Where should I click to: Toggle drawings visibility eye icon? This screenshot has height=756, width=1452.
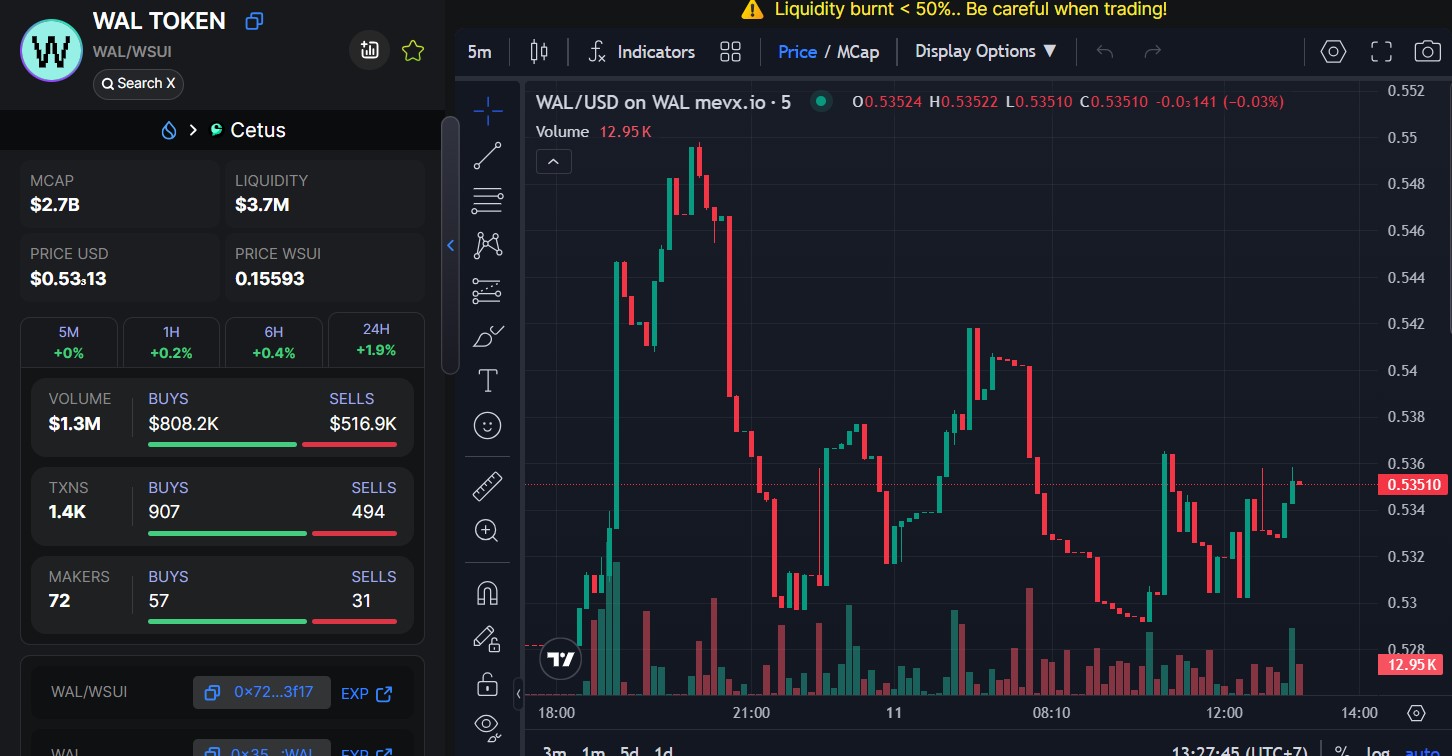[x=487, y=724]
